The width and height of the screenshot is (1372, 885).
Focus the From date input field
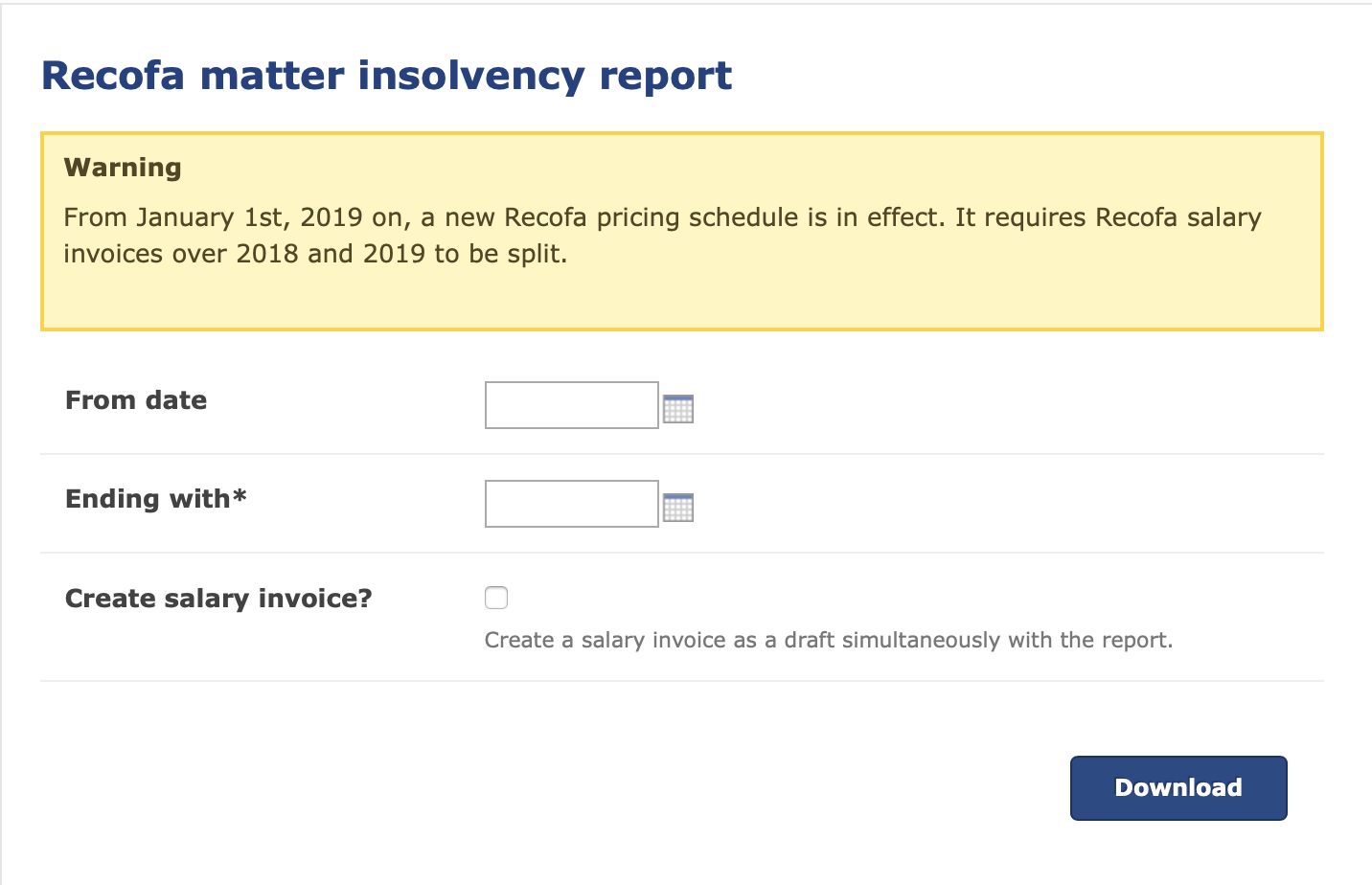coord(572,405)
